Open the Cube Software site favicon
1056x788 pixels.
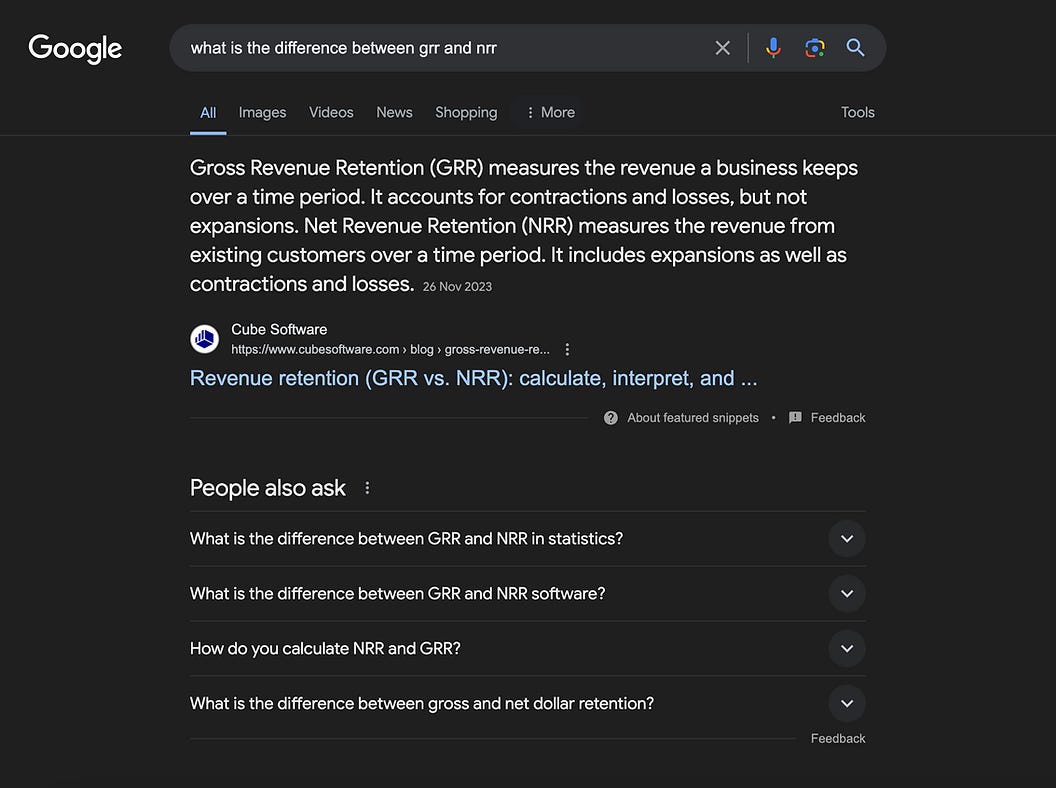click(x=204, y=339)
